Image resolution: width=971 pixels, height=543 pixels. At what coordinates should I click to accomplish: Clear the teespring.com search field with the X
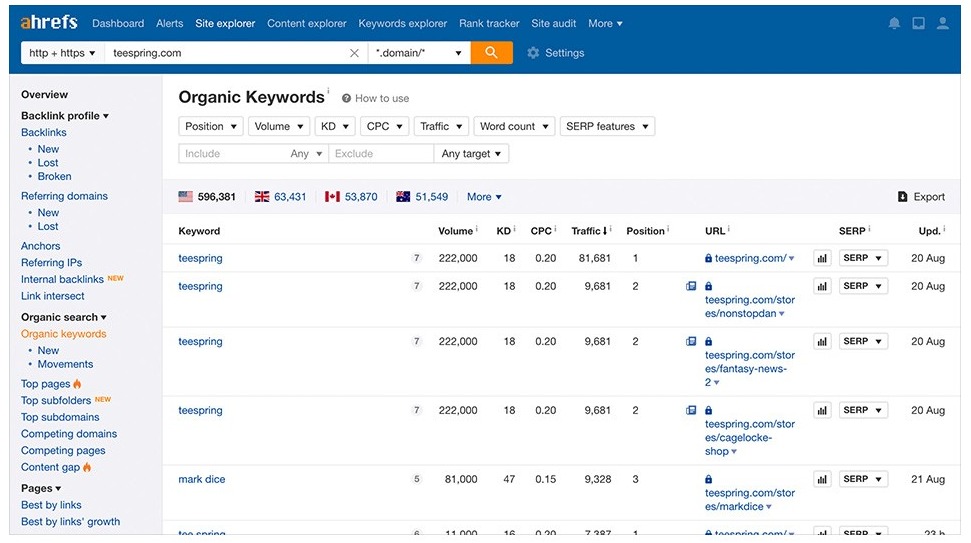(x=354, y=53)
